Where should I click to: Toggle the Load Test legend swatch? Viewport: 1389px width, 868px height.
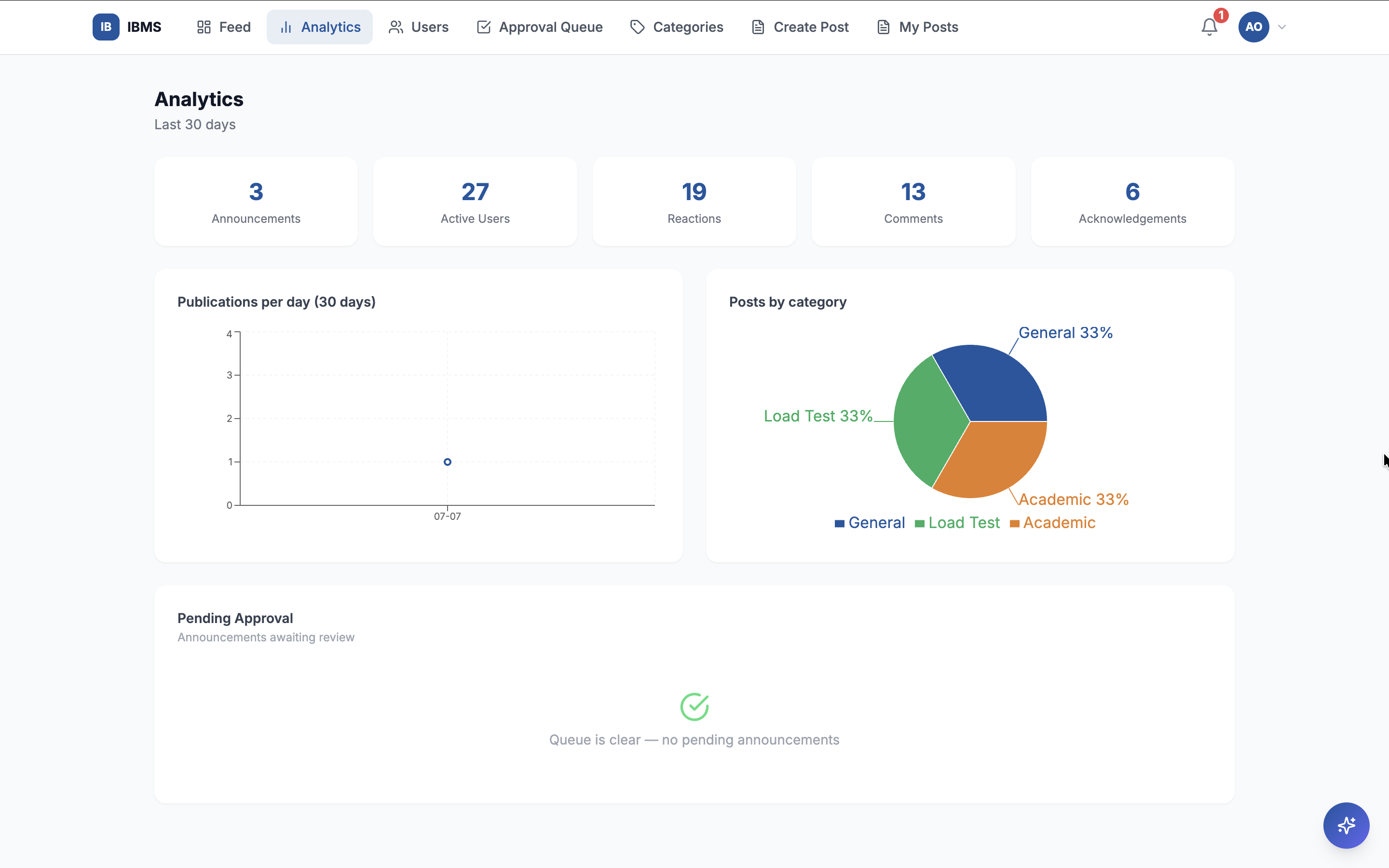920,523
